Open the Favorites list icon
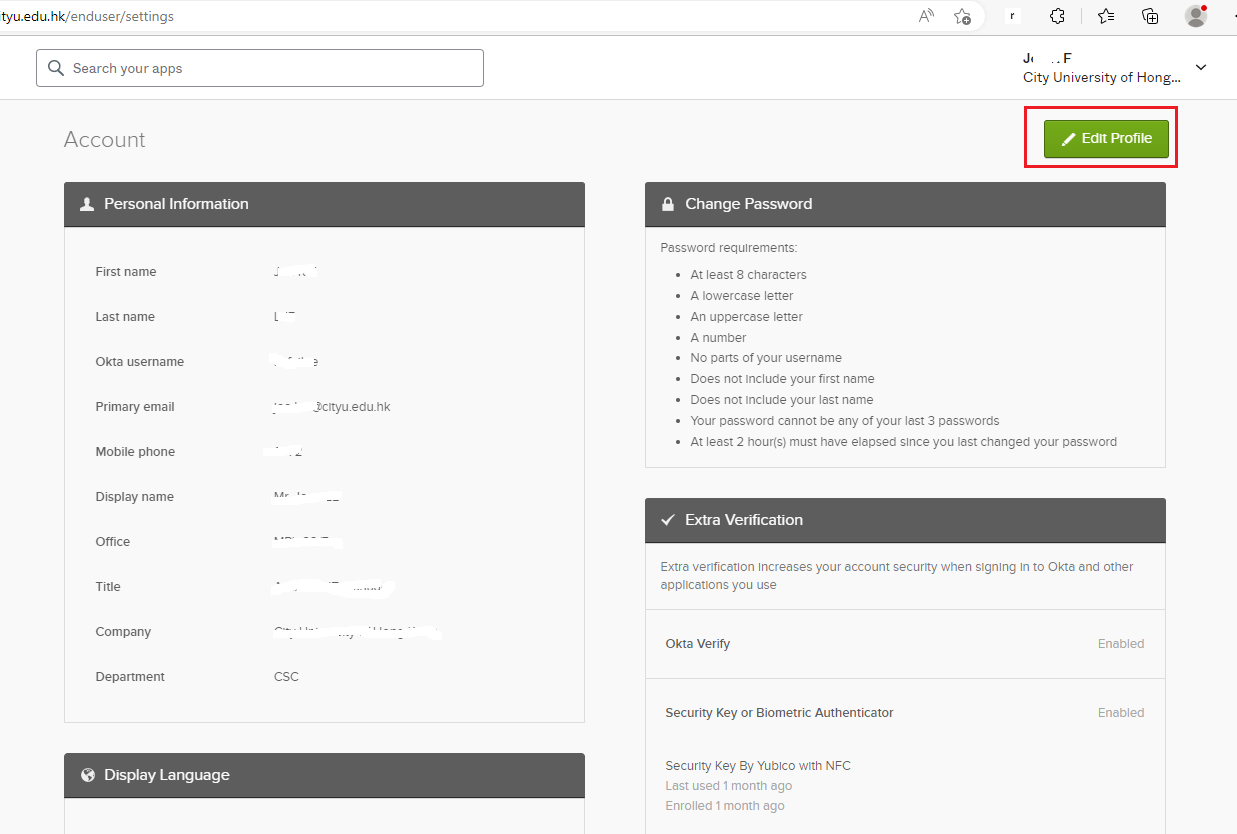 click(1106, 16)
